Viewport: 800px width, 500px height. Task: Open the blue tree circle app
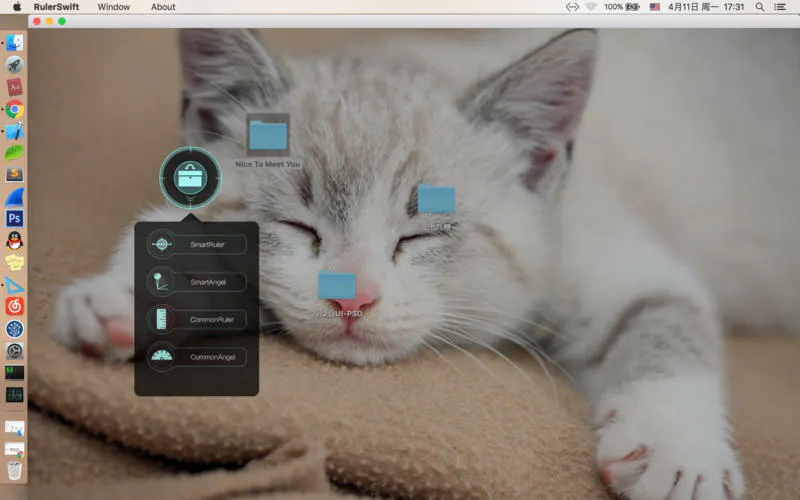(x=14, y=329)
